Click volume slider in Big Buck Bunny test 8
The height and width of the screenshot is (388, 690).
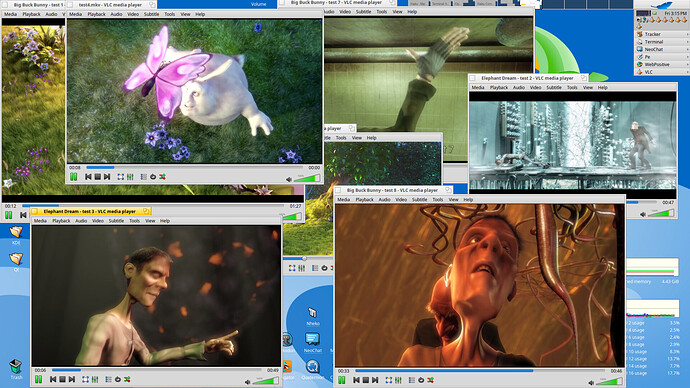(x=609, y=381)
